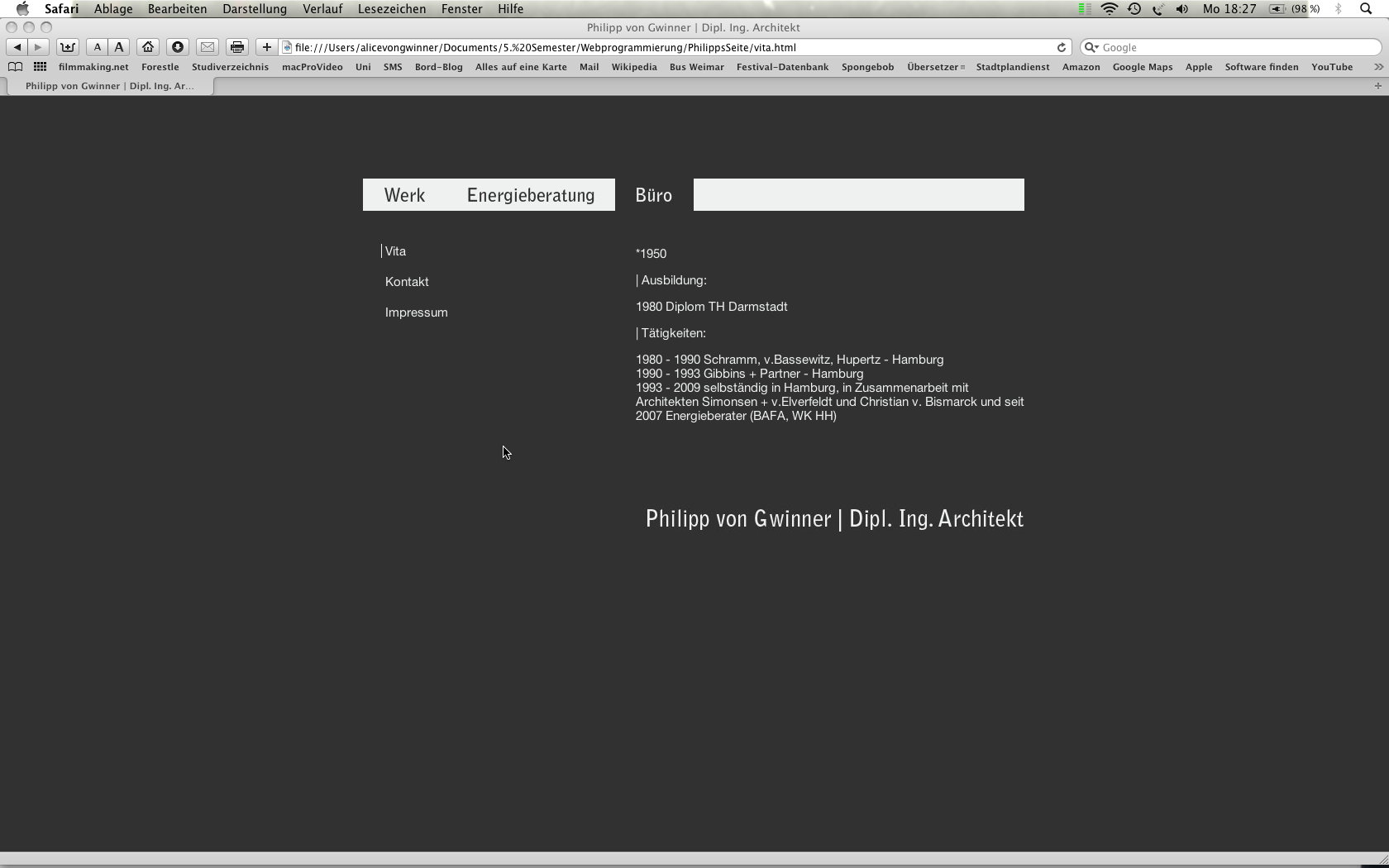Click the browser back arrow button
The width and height of the screenshot is (1389, 868).
17,47
